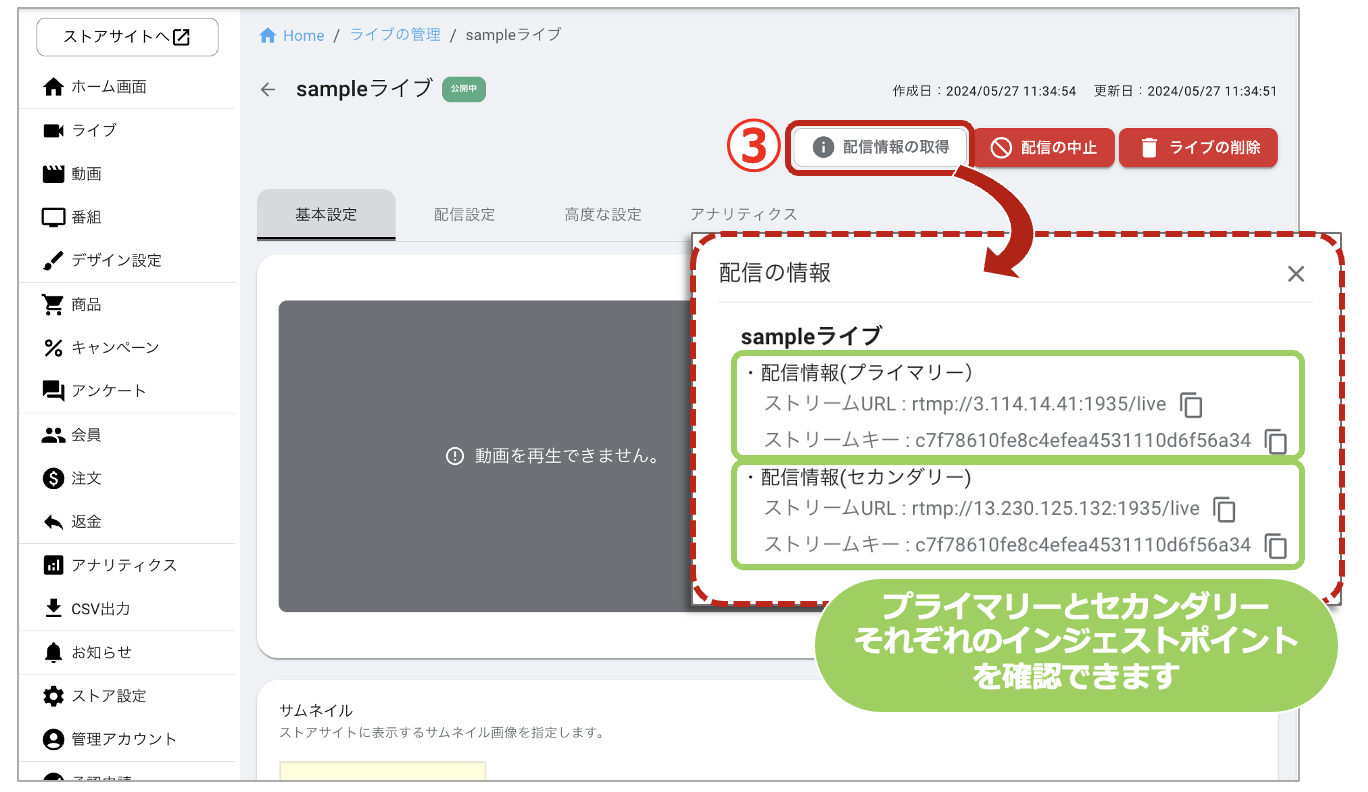Open the 高度な設定 tab
Image resolution: width=1368 pixels, height=792 pixels.
(600, 213)
